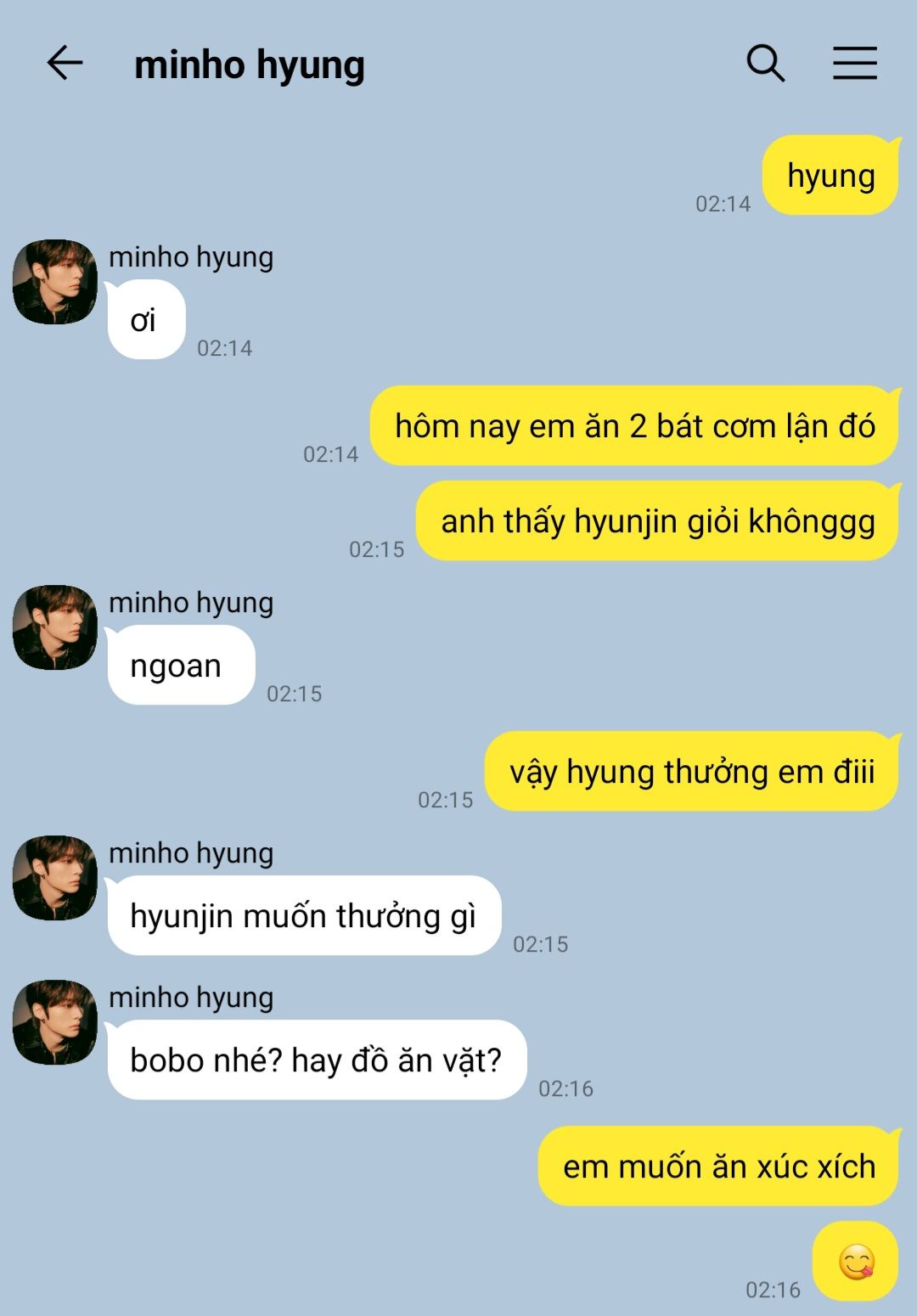Tap sender name above 'ngoan' bubble
Viewport: 917px width, 1316px height.
191,602
